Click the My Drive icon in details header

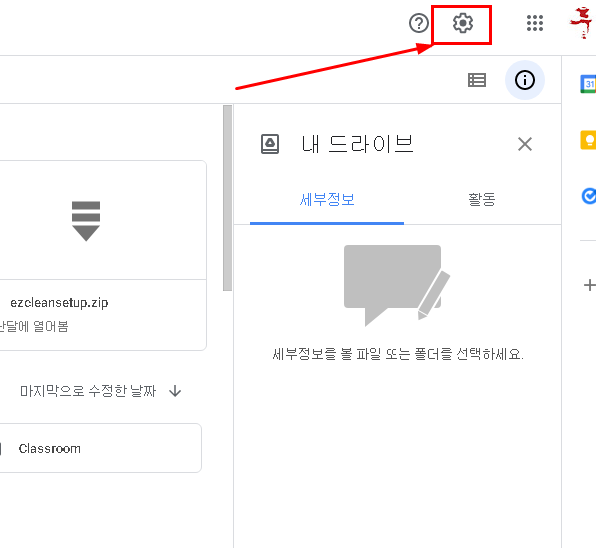(270, 144)
